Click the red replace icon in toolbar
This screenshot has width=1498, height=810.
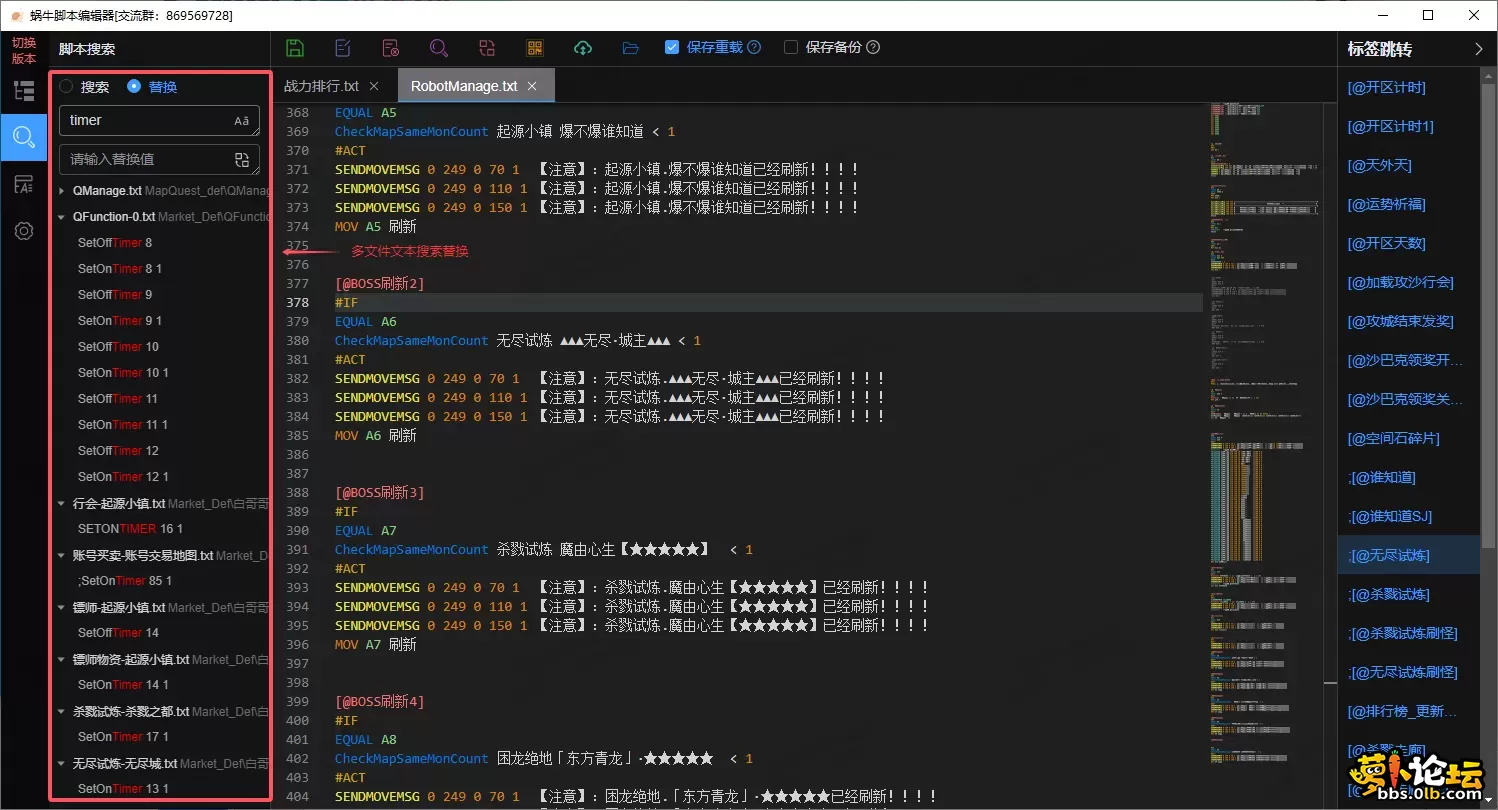click(x=487, y=48)
